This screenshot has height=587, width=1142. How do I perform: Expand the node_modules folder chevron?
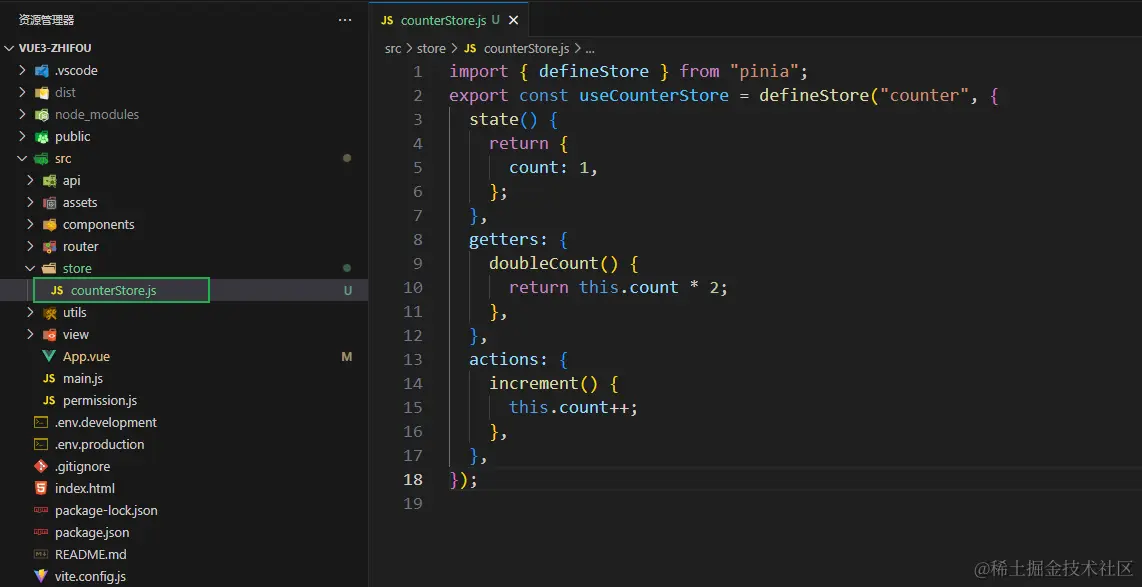(x=23, y=114)
